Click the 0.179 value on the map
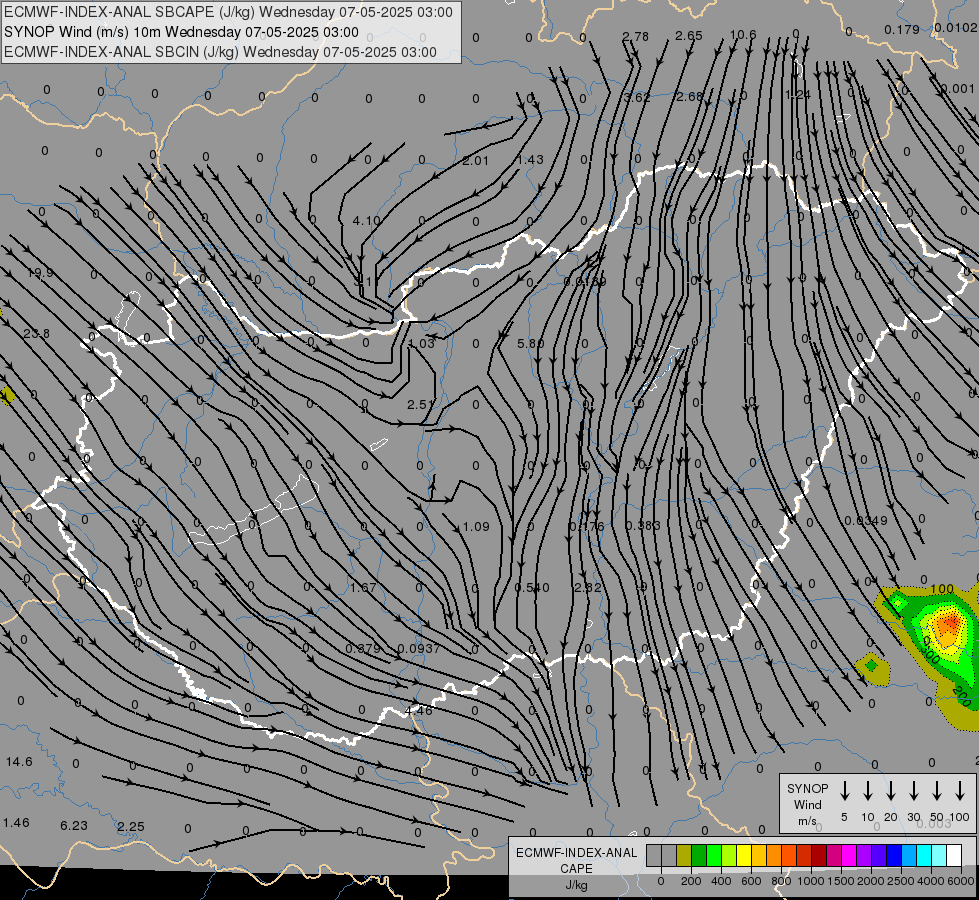This screenshot has height=900, width=979. click(902, 29)
